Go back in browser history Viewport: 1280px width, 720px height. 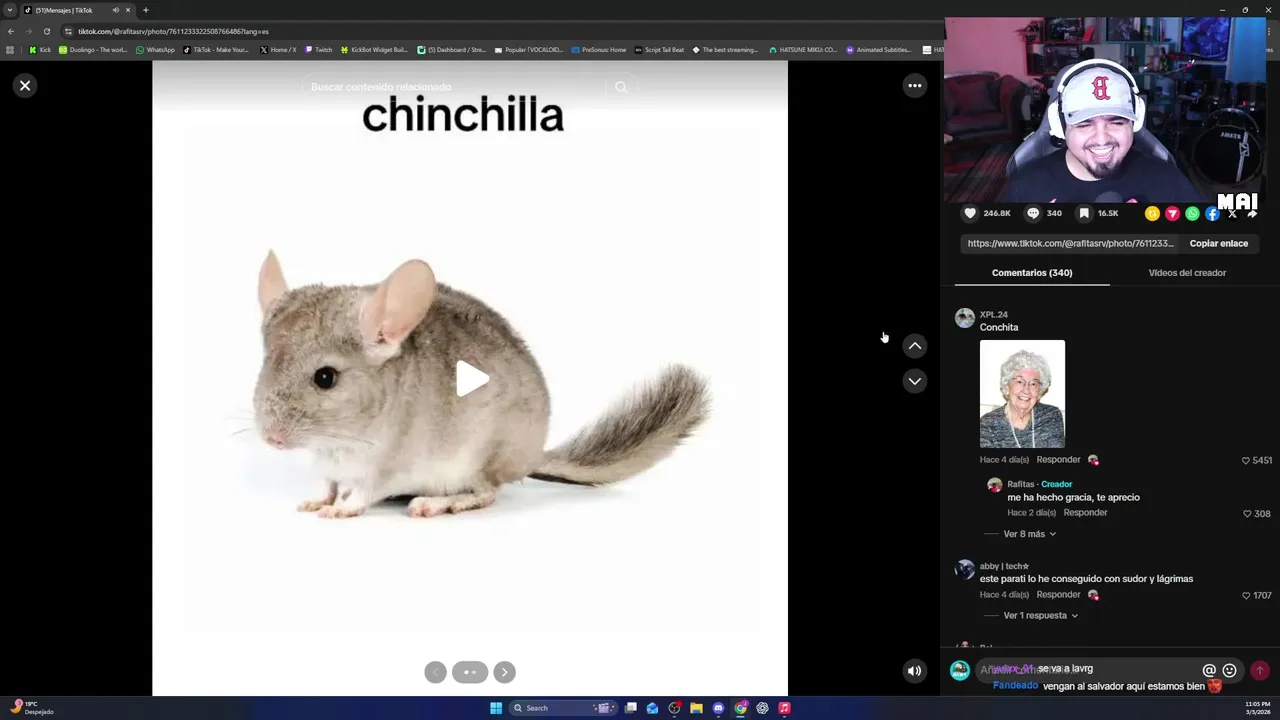point(10,31)
